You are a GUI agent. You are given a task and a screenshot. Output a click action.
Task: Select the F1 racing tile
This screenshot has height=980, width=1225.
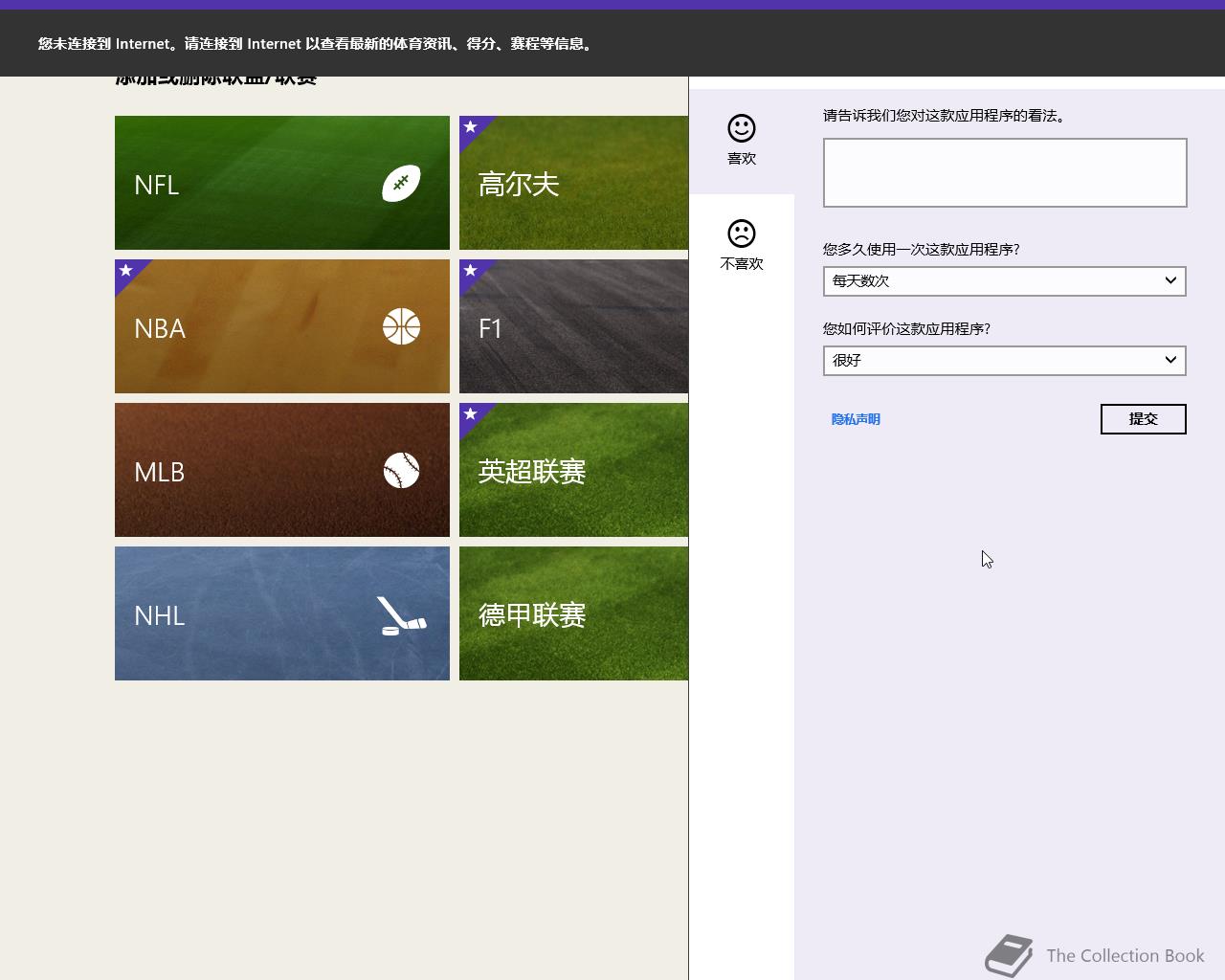click(x=574, y=326)
